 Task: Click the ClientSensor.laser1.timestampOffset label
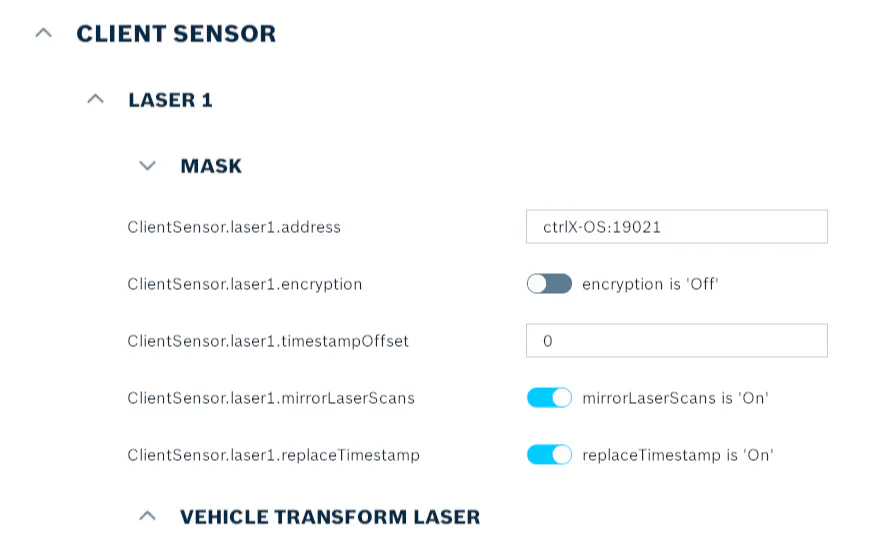(268, 341)
